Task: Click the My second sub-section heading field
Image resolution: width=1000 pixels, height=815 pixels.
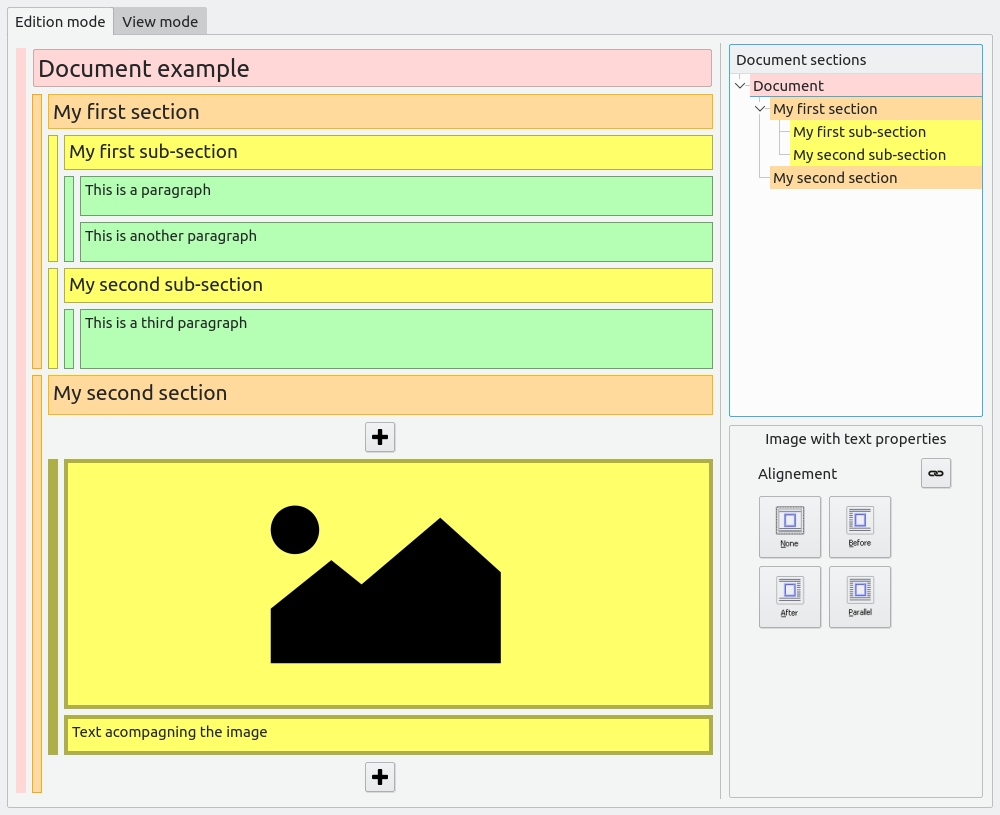Action: [x=388, y=285]
